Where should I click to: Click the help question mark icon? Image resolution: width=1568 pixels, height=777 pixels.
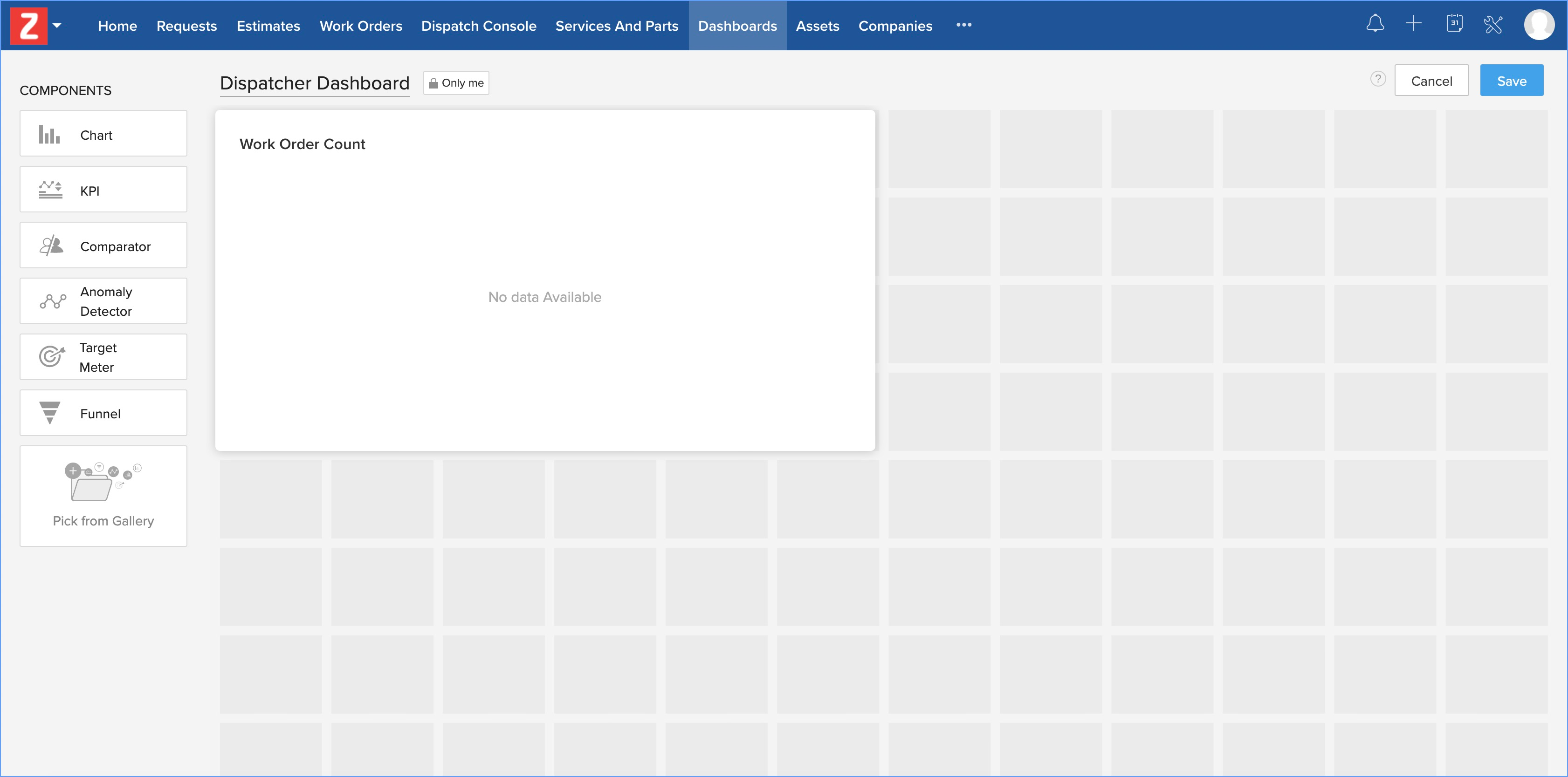1378,79
